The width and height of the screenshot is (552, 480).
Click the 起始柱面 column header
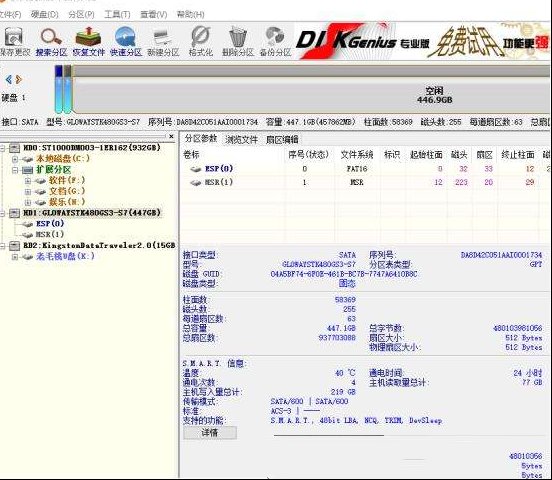click(426, 155)
